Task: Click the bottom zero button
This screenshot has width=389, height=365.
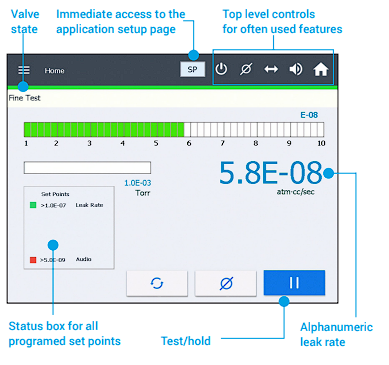Action: click(226, 283)
